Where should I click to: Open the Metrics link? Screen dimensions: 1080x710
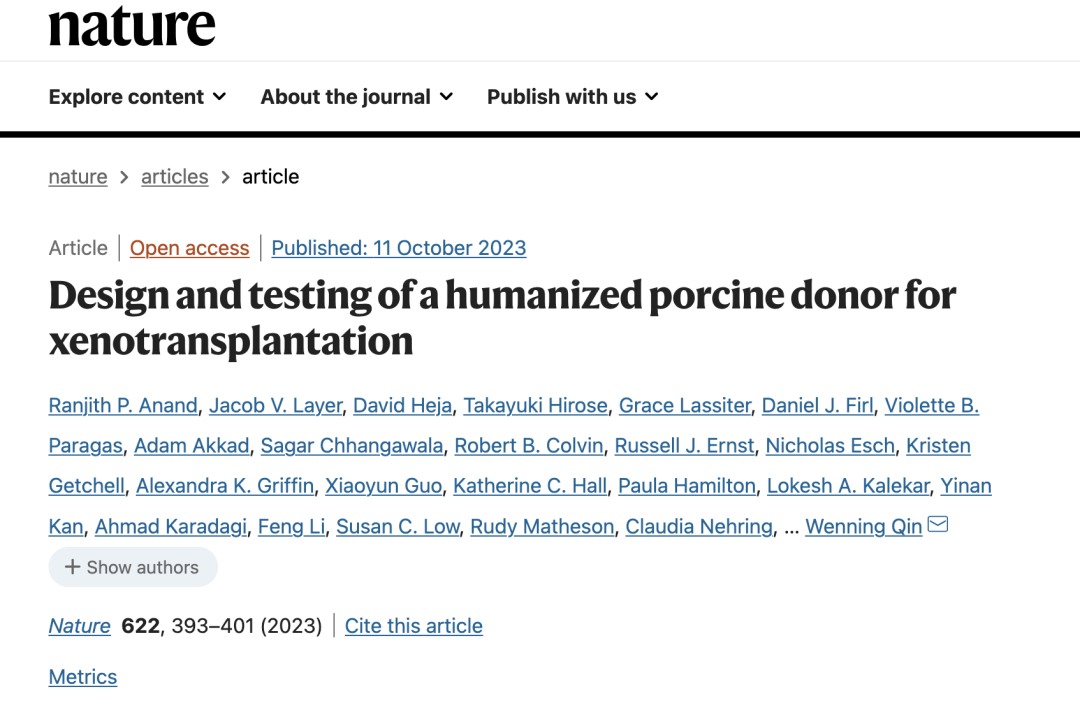pyautogui.click(x=83, y=677)
